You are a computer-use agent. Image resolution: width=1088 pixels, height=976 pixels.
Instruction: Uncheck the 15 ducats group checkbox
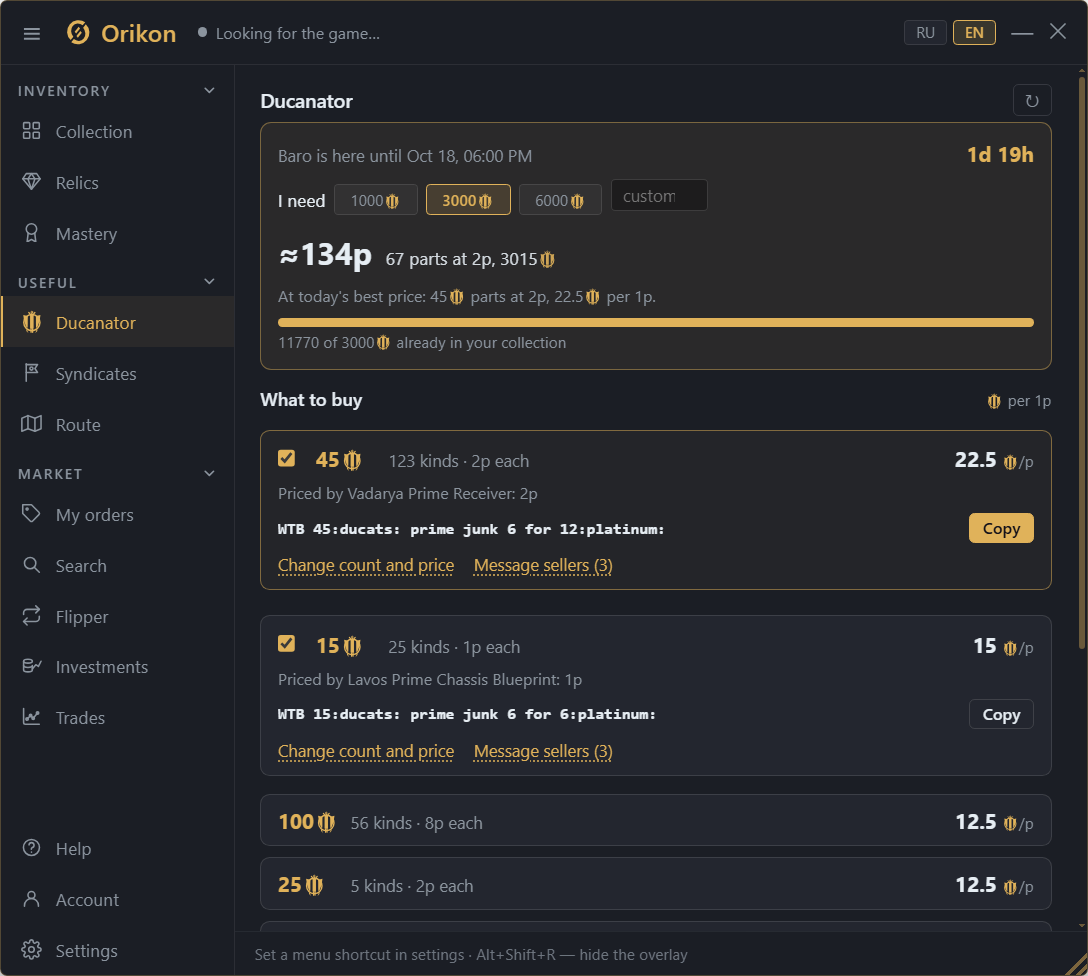click(287, 644)
